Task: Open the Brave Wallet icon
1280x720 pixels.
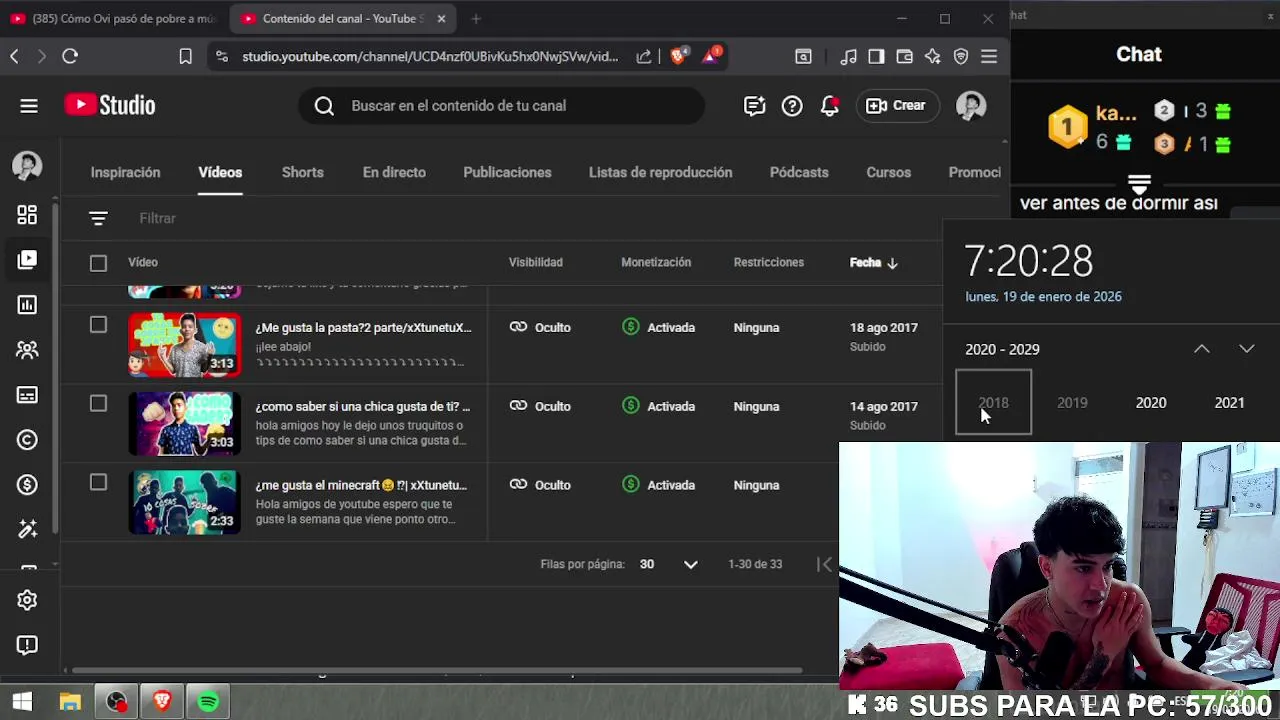Action: [905, 57]
